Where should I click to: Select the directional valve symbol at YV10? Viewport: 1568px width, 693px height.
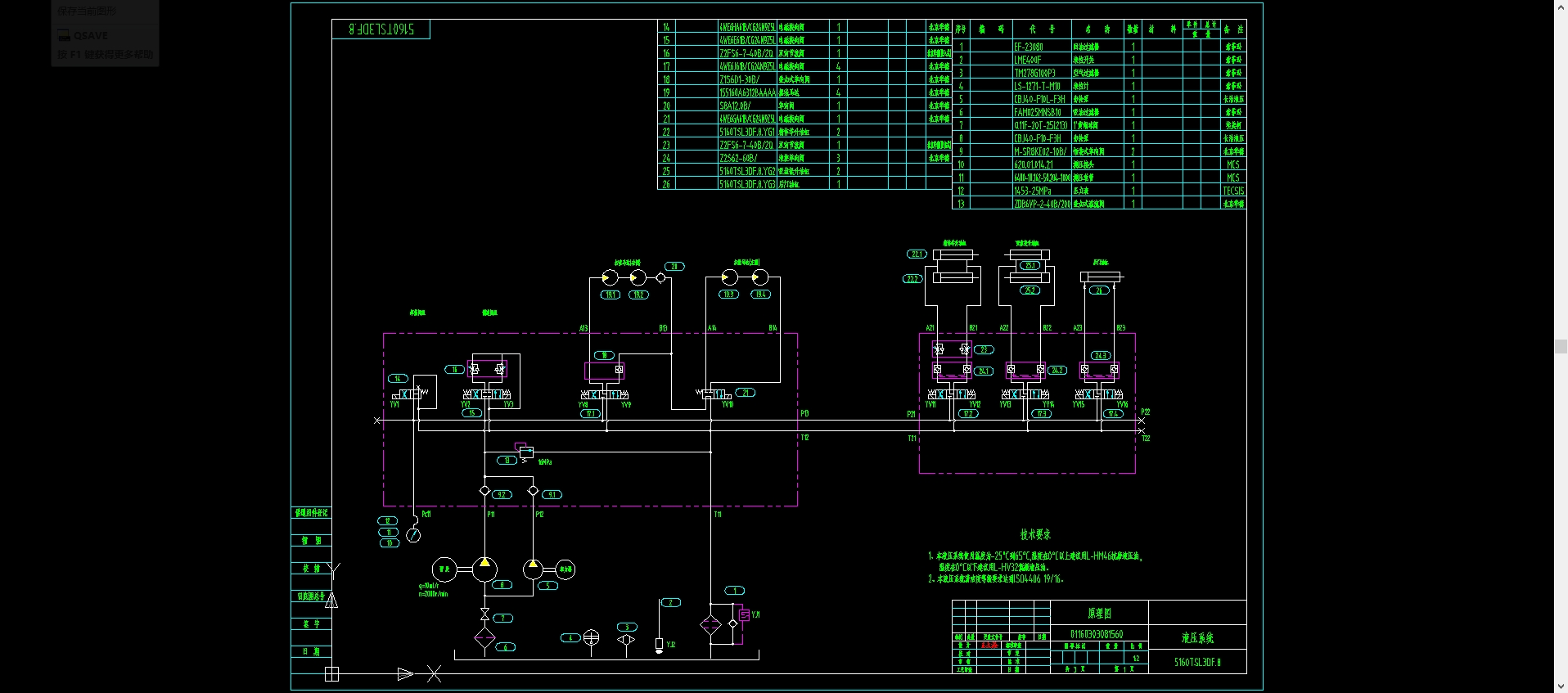coord(714,394)
